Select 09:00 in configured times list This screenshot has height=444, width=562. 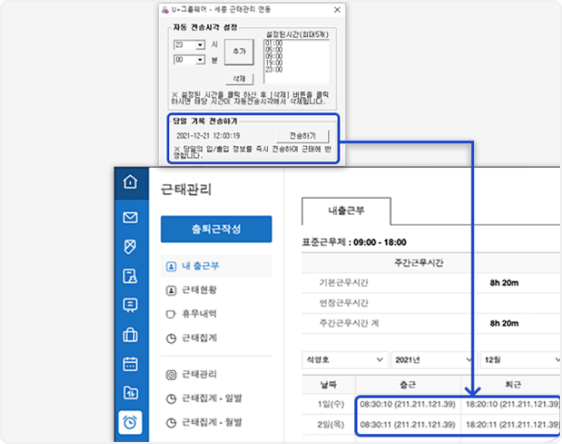274,56
